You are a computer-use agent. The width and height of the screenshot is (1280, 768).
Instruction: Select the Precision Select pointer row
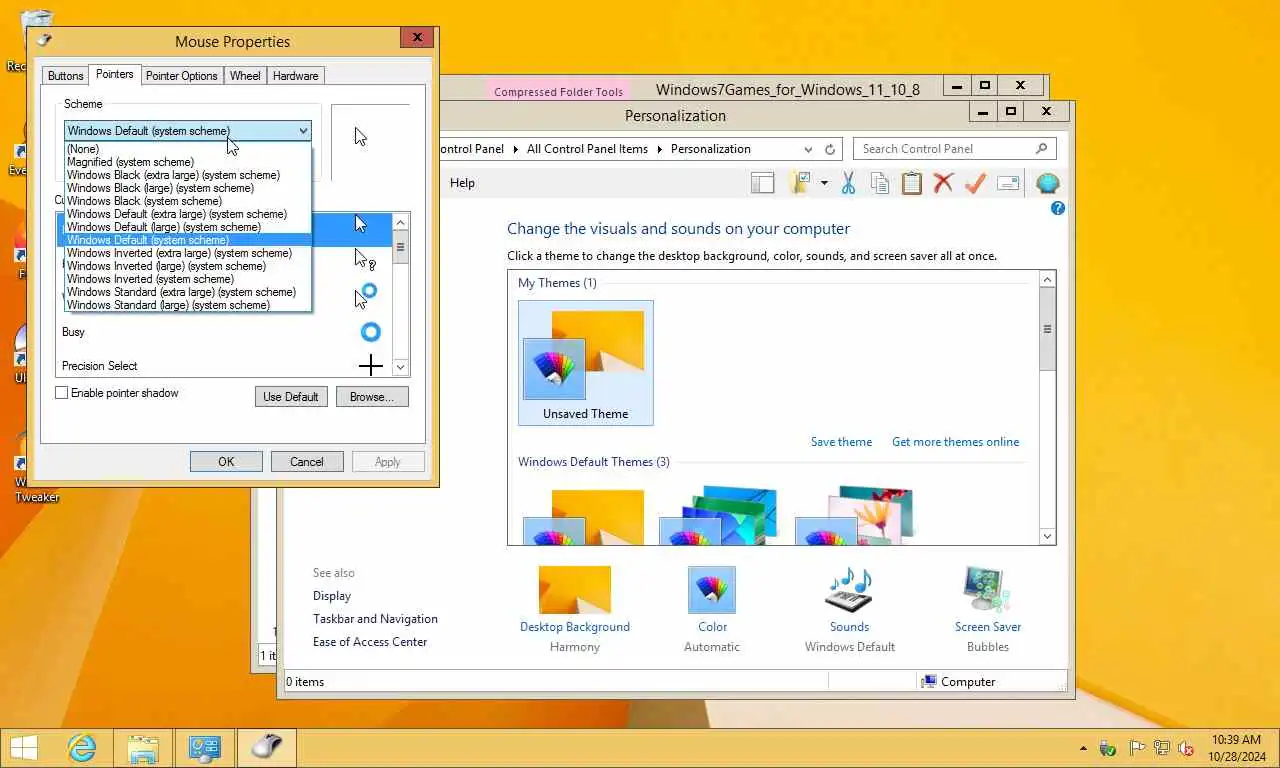[225, 366]
